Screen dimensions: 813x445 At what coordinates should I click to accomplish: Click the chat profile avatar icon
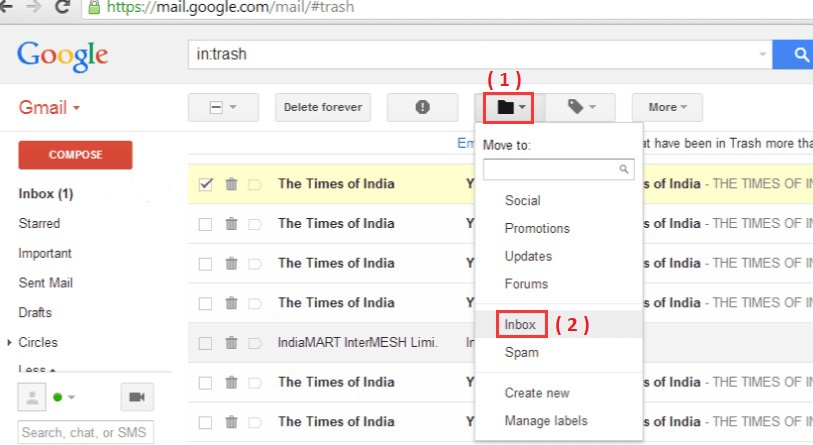coord(32,397)
